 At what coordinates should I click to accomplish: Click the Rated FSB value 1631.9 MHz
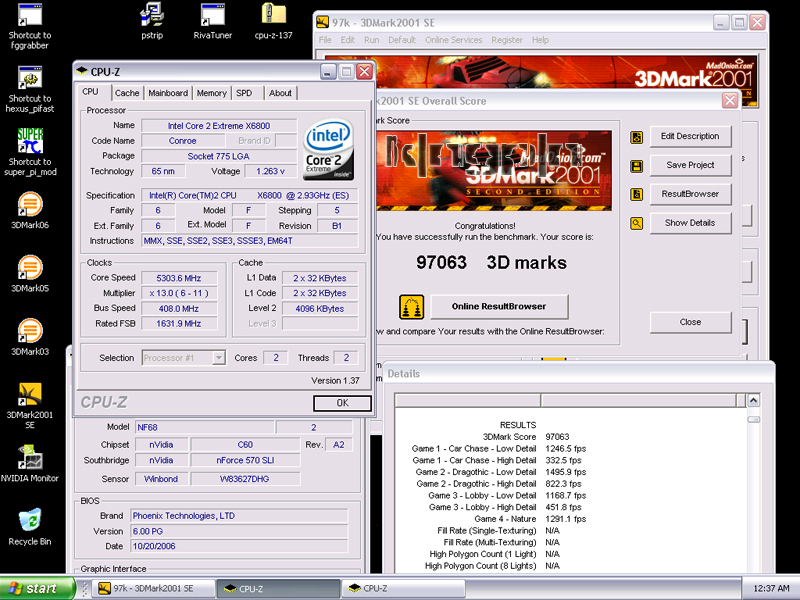click(179, 323)
